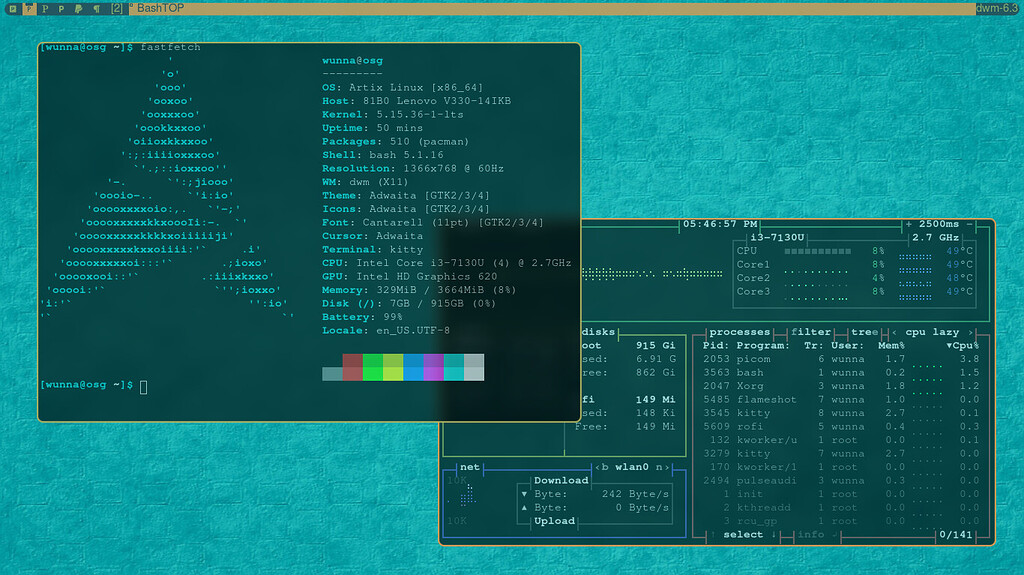Click the down arrow next to select
The image size is (1024, 575).
point(774,535)
